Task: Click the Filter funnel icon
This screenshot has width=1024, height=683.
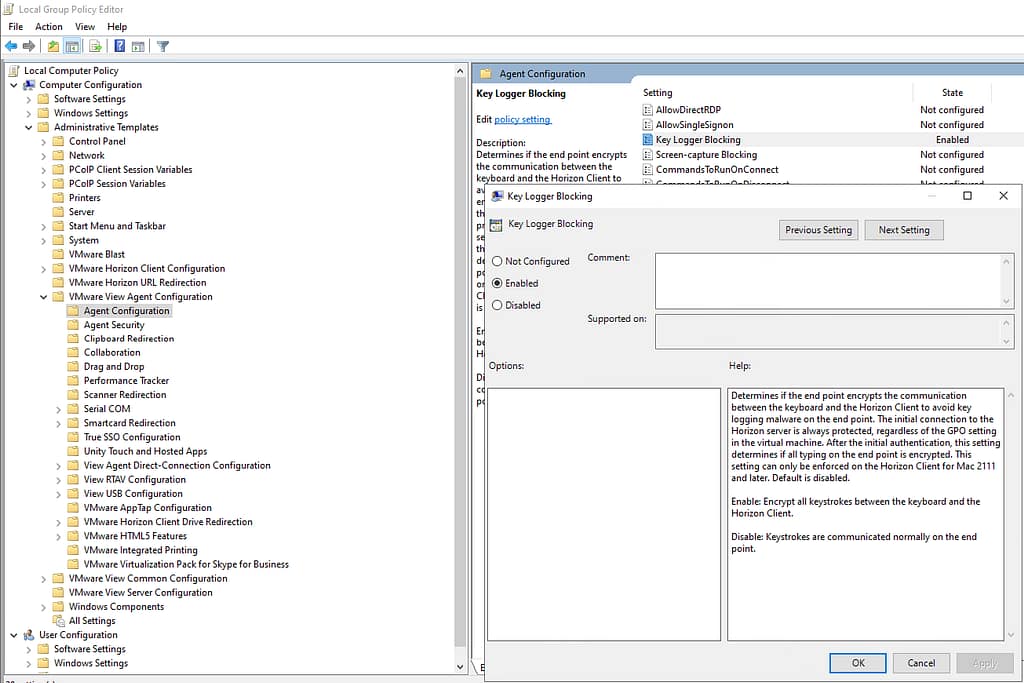Action: pyautogui.click(x=163, y=46)
